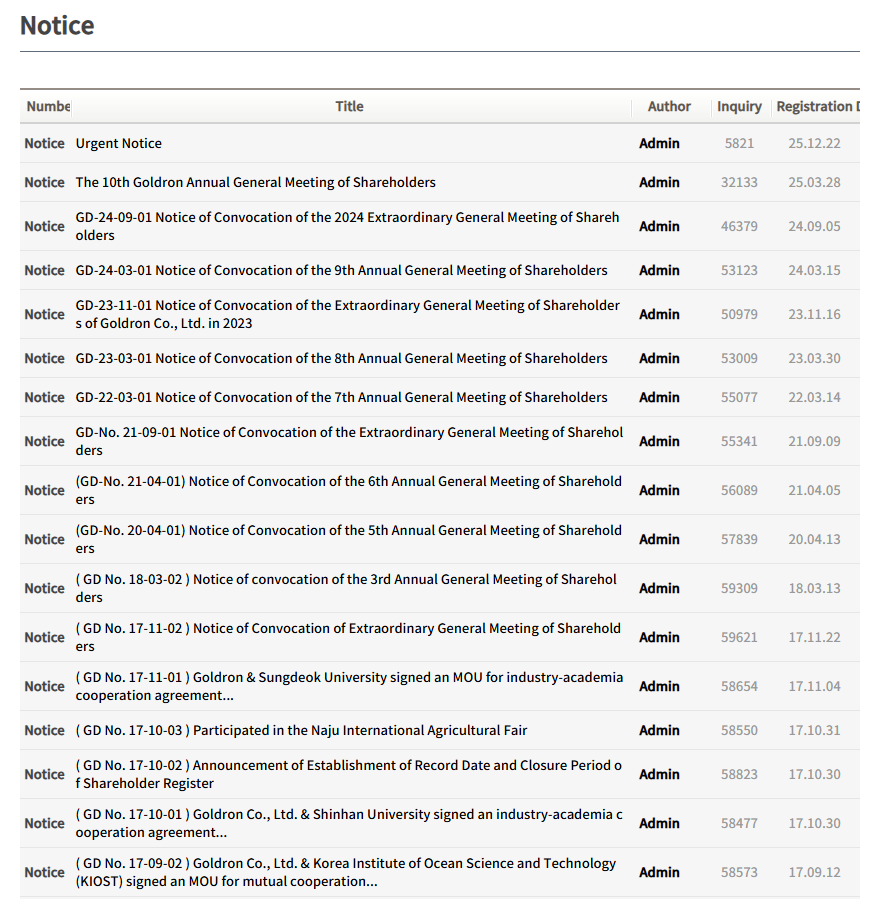Open the Naju International Agricultural Fair notice
Image resolution: width=895 pixels, height=899 pixels.
pyautogui.click(x=301, y=730)
